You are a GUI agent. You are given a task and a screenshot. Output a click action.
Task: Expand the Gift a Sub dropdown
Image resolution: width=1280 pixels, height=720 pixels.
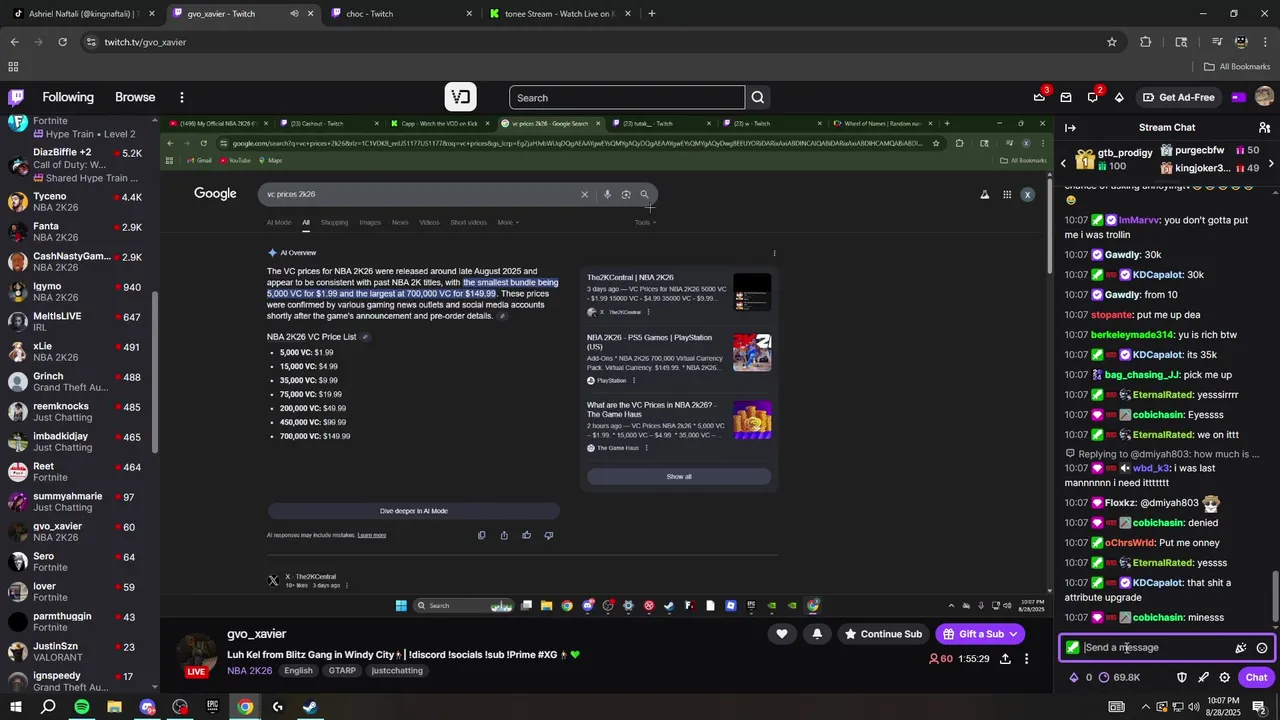1013,634
